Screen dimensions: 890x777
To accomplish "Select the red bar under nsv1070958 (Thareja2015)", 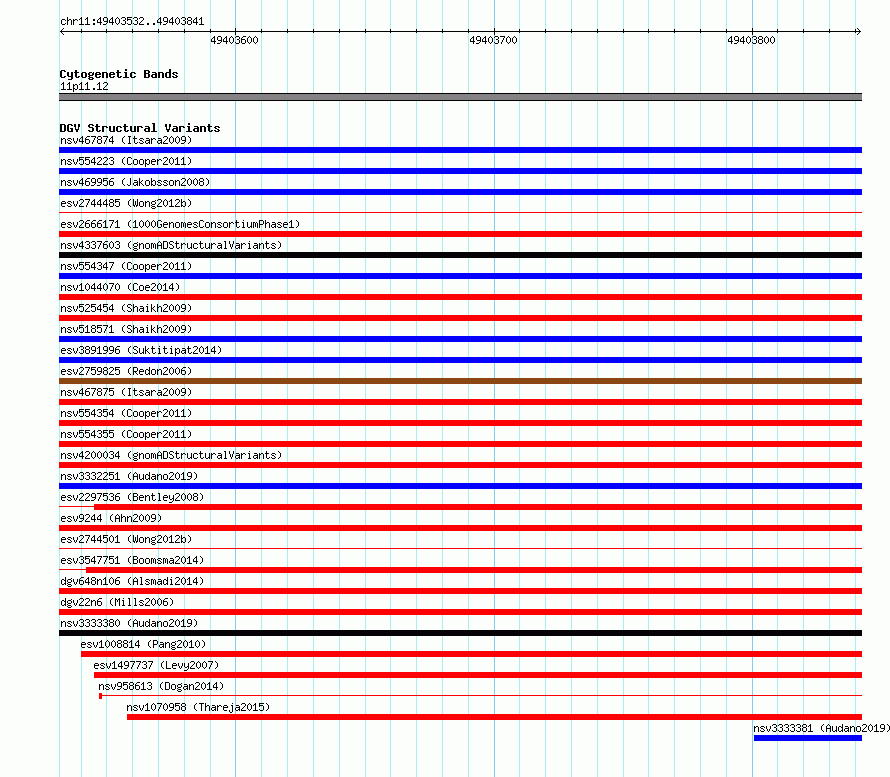I will click(x=494, y=717).
